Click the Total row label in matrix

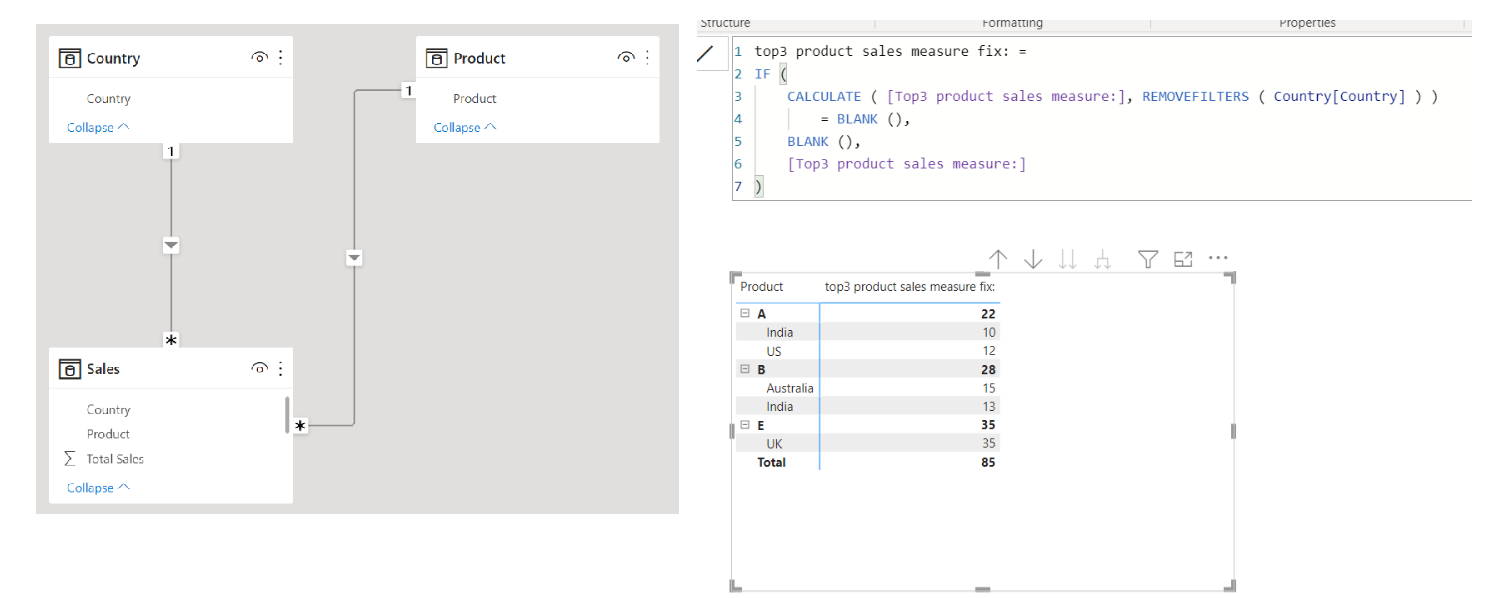[772, 462]
